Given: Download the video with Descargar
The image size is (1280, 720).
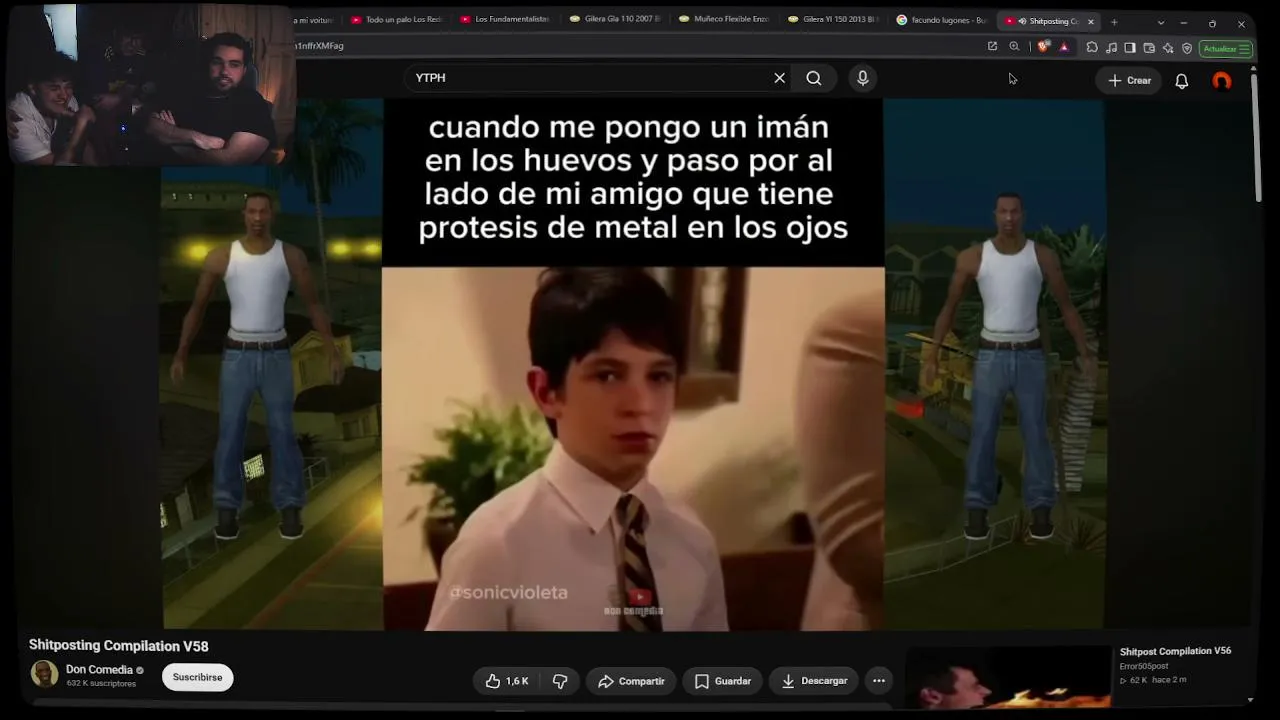Looking at the screenshot, I should (814, 681).
